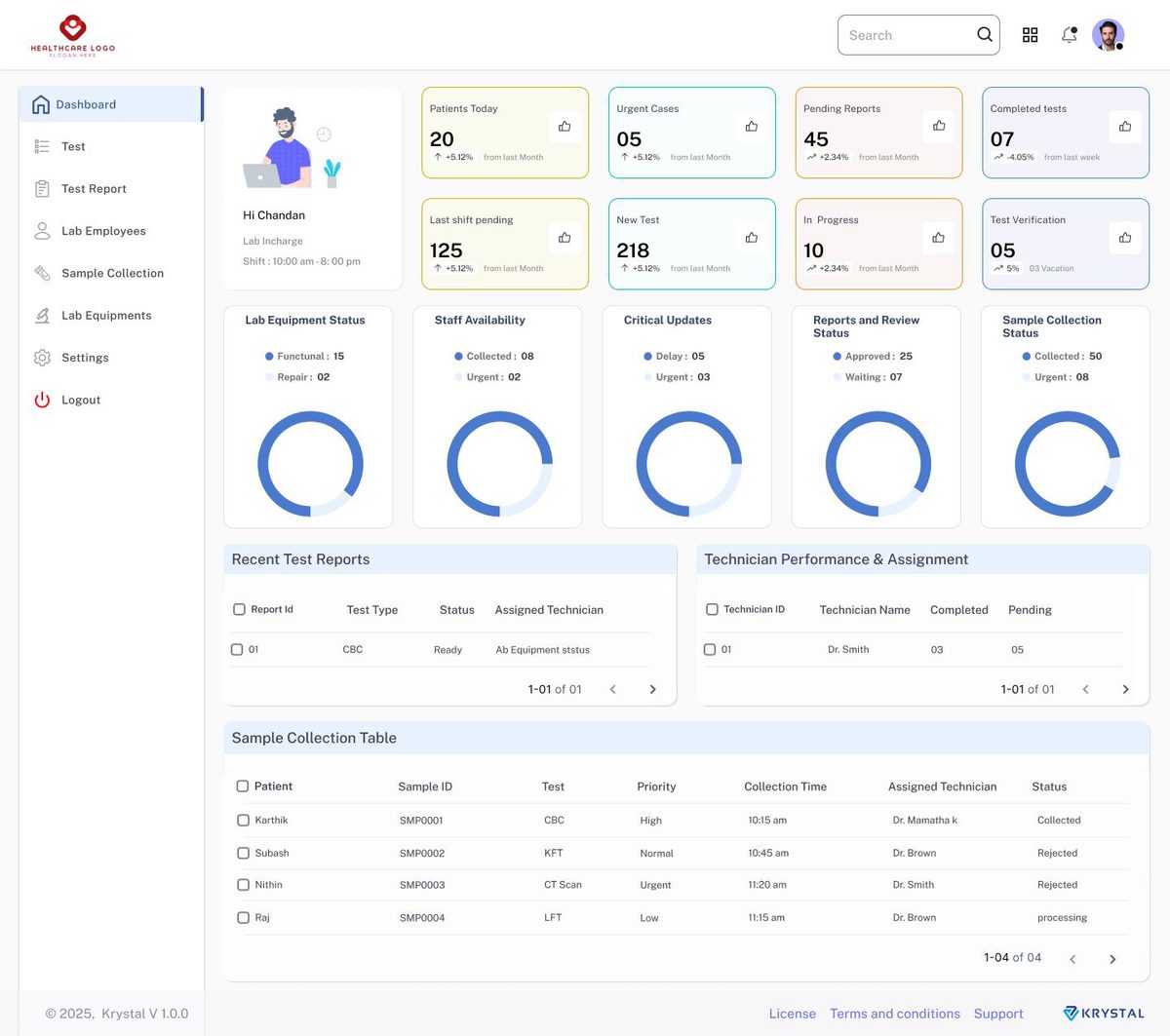The width and height of the screenshot is (1170, 1036).
Task: Click the Staff Availability donut chart
Action: [x=499, y=464]
